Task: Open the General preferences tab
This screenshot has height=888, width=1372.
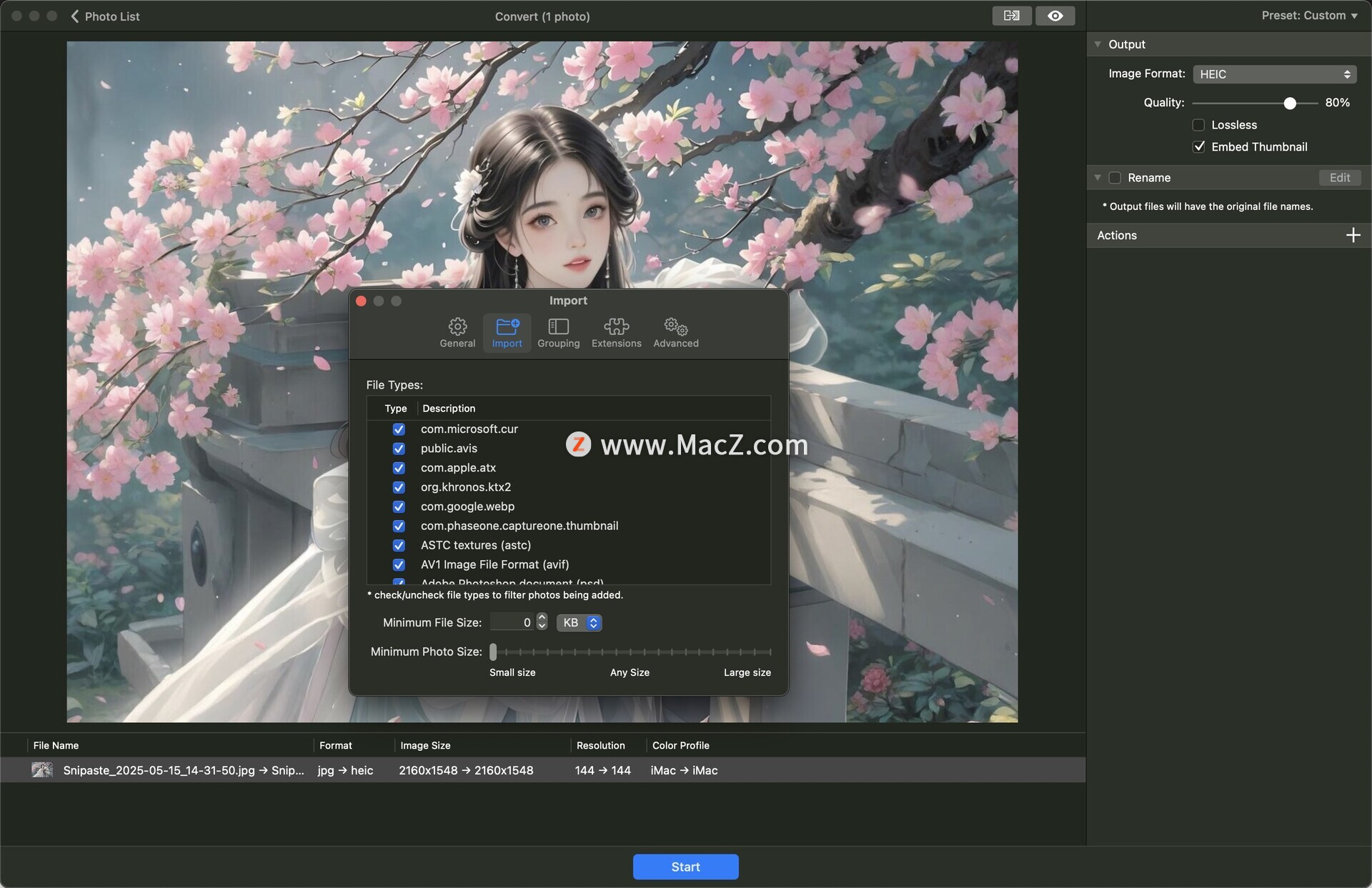Action: pos(457,333)
